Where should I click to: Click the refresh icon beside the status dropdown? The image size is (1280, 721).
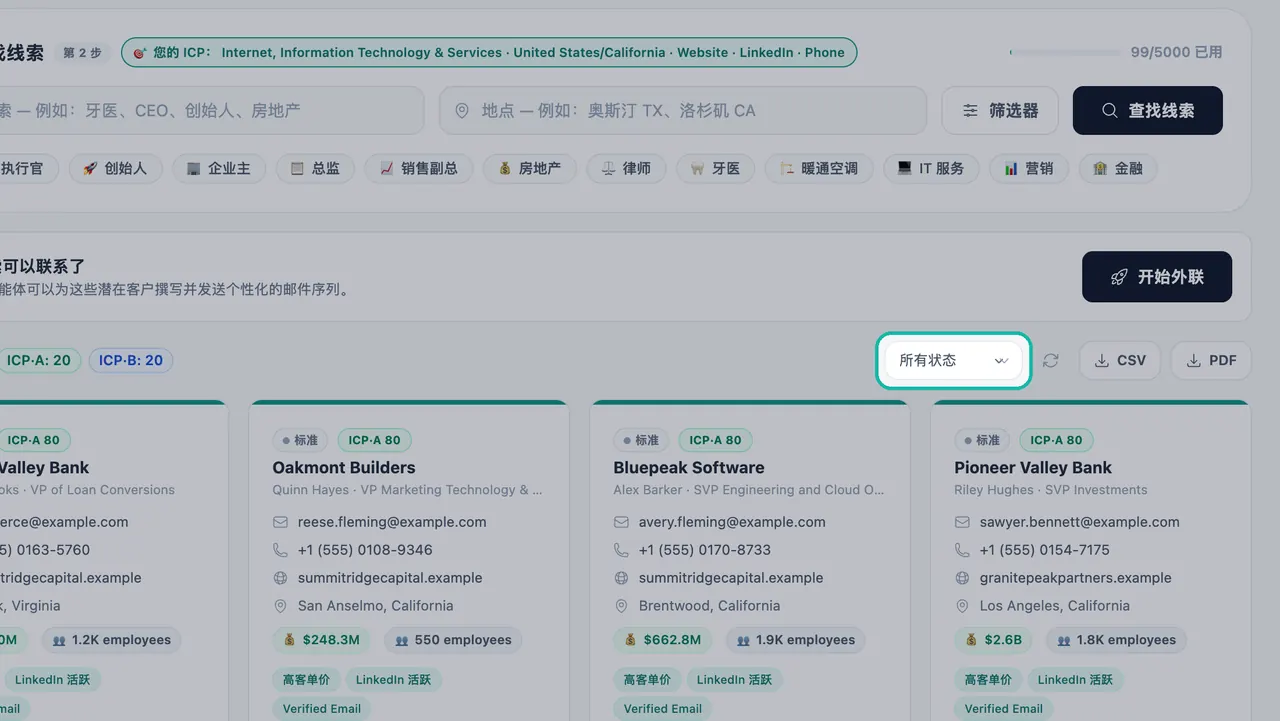[x=1050, y=360]
